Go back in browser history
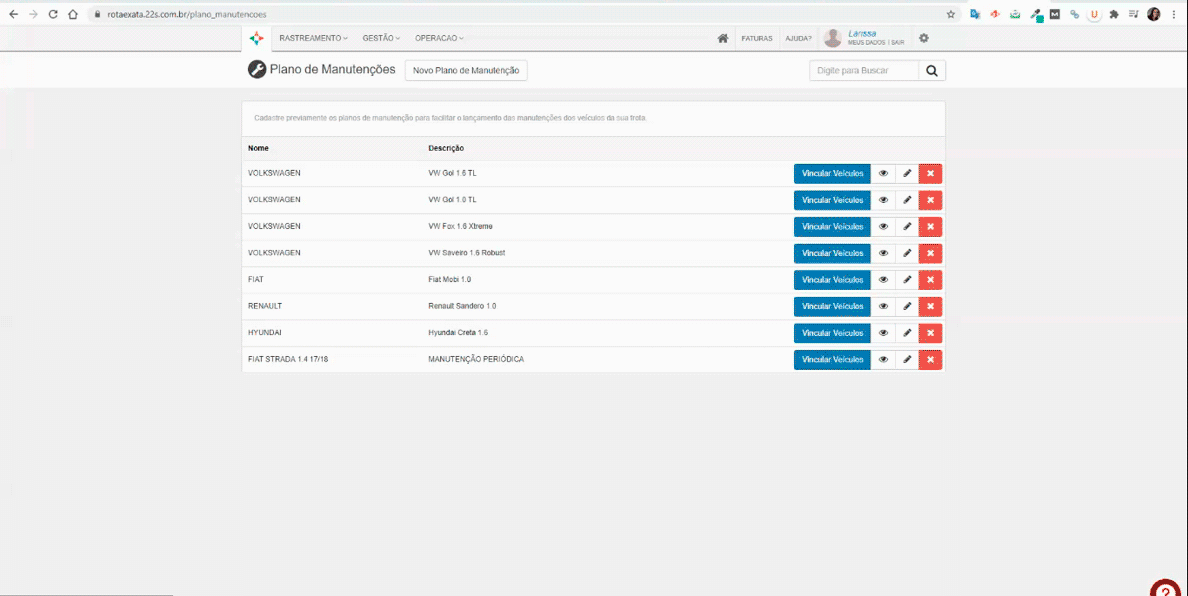1188x596 pixels. 14,14
